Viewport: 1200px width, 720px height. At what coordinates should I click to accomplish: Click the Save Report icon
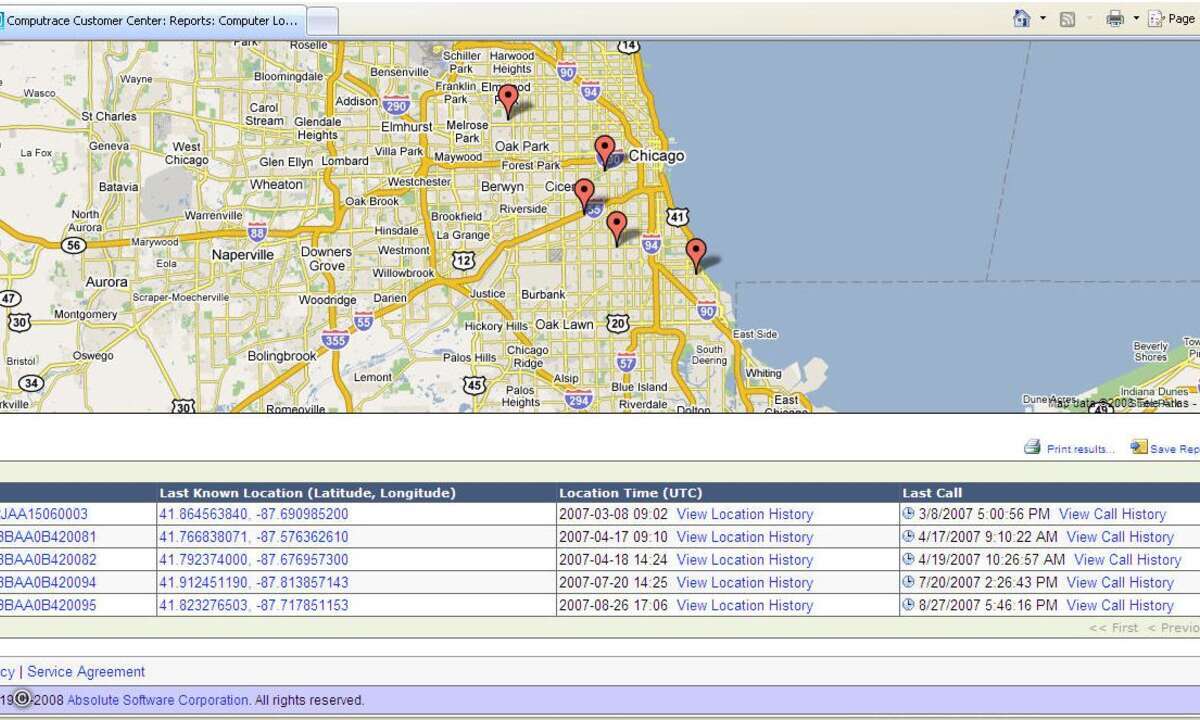[x=1138, y=447]
